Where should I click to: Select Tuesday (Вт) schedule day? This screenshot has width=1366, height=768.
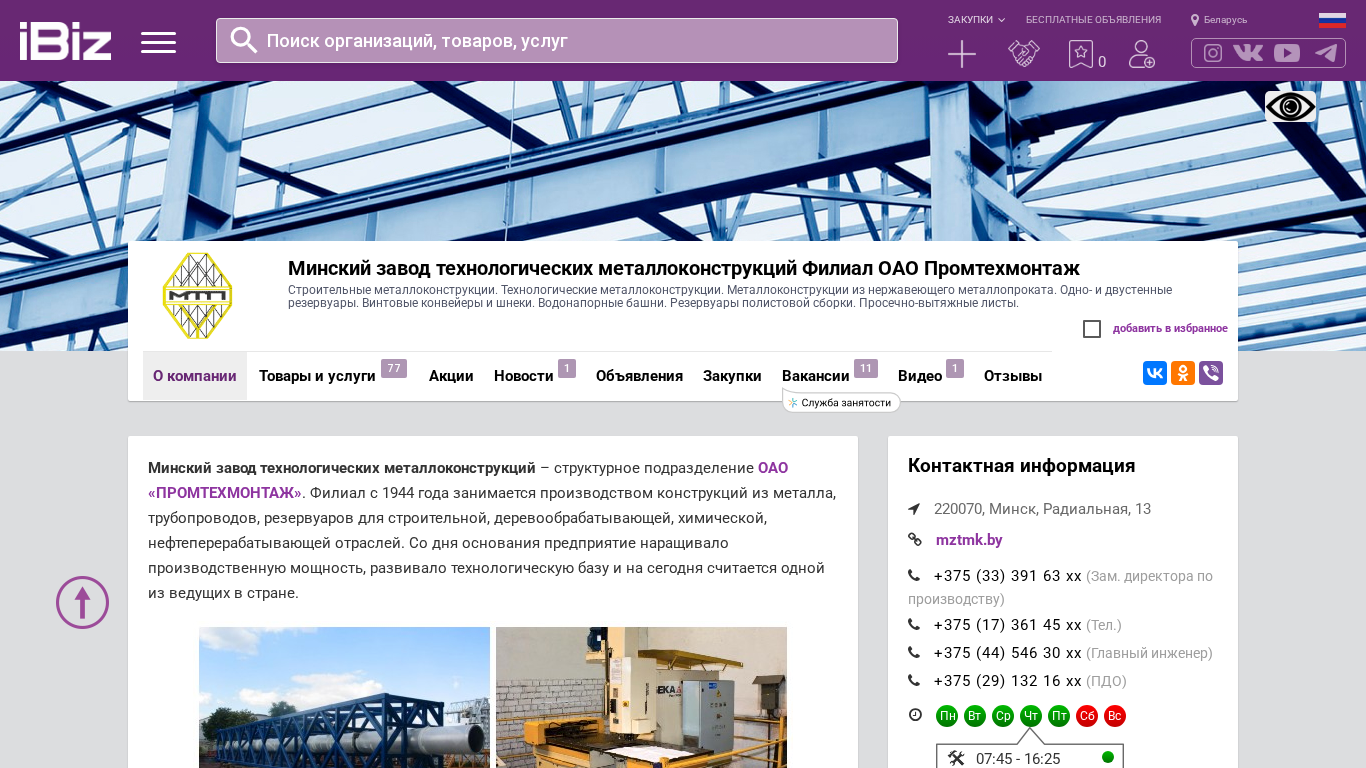[x=975, y=716]
